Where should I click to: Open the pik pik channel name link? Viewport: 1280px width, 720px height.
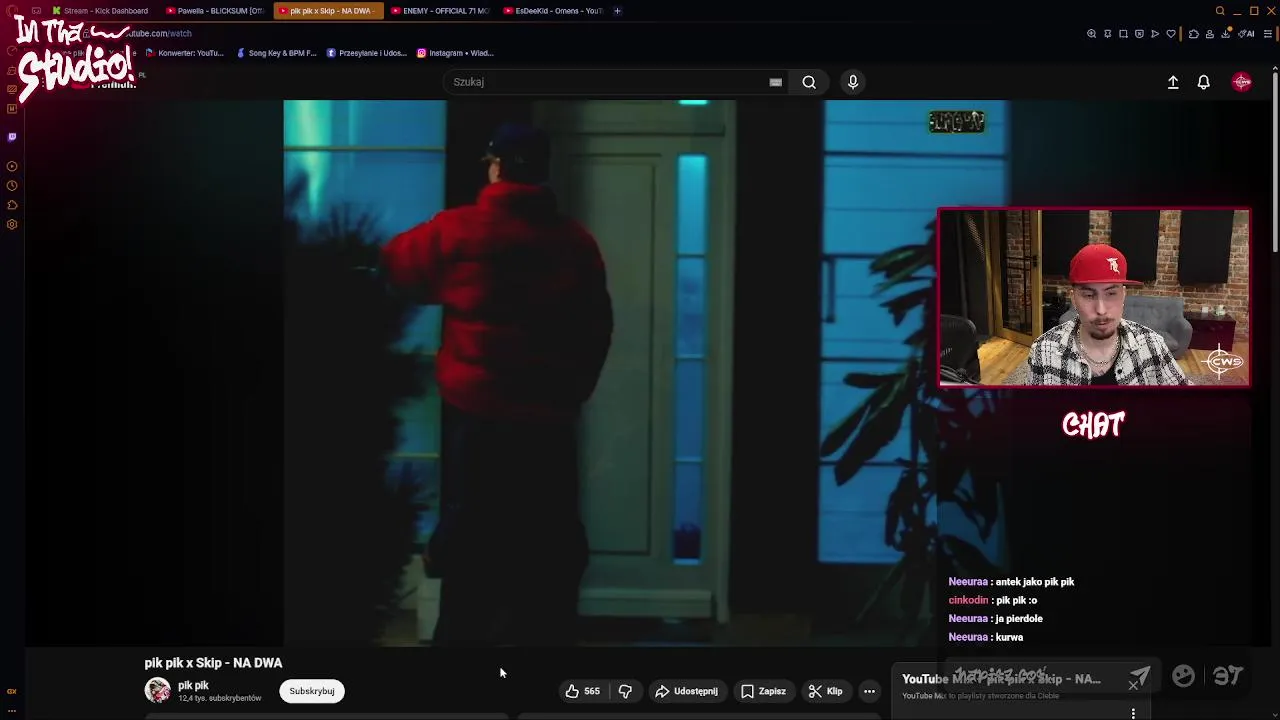click(x=193, y=685)
